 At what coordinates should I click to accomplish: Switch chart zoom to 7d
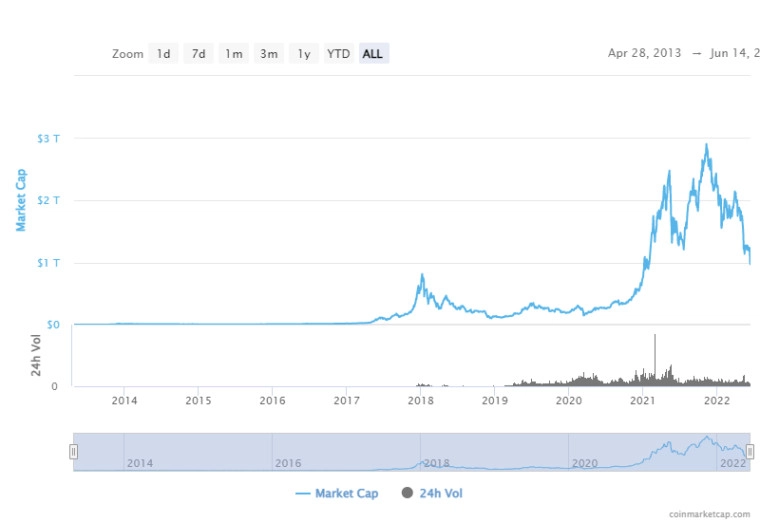pos(199,54)
